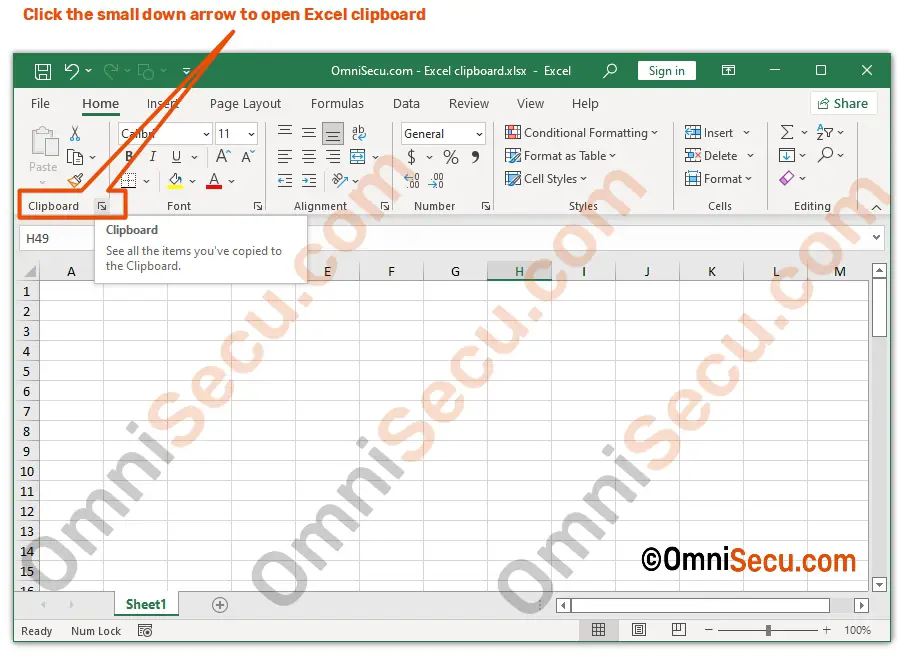Switch to the Formulas tab

[x=337, y=104]
